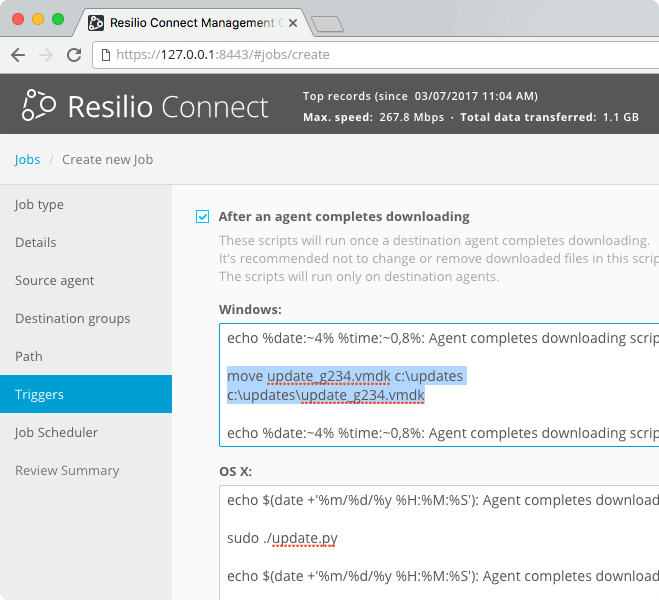Click the Create new Job breadcrumb text

[108, 160]
